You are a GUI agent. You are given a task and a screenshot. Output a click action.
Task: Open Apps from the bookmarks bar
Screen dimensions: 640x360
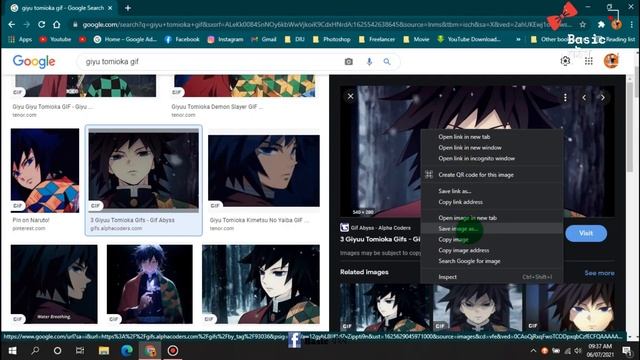click(20, 39)
